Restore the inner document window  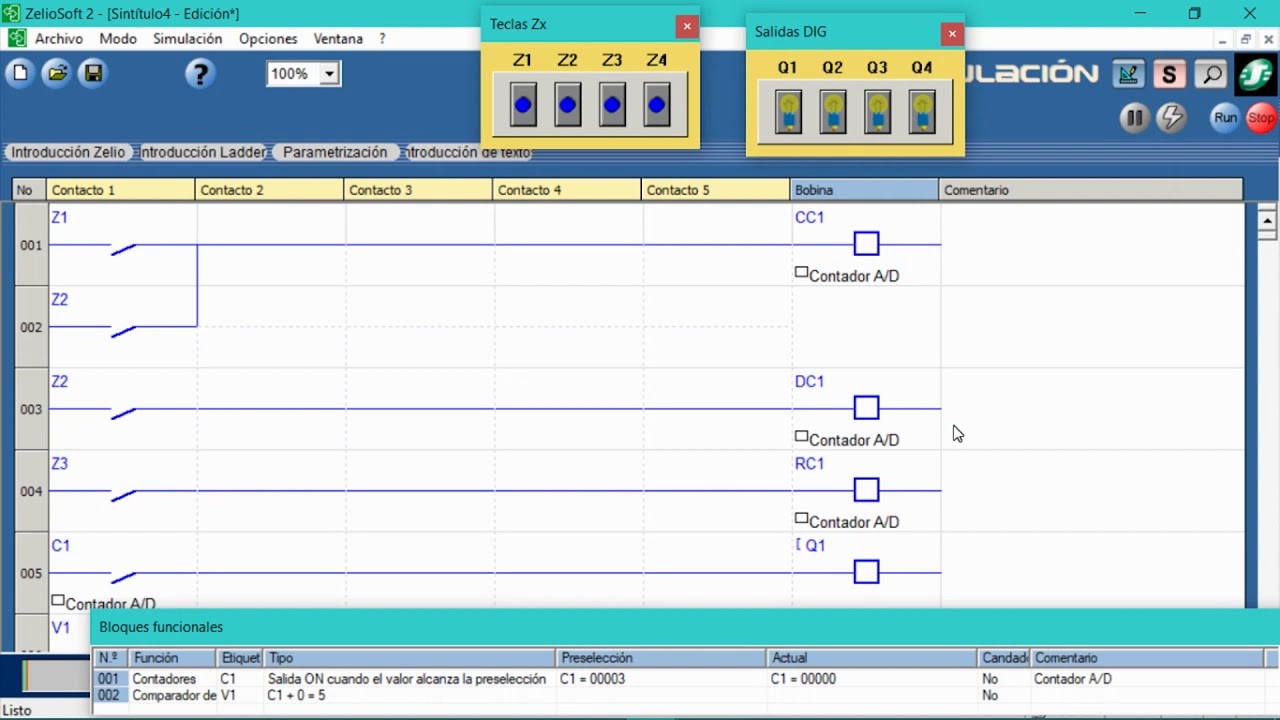pos(1245,39)
